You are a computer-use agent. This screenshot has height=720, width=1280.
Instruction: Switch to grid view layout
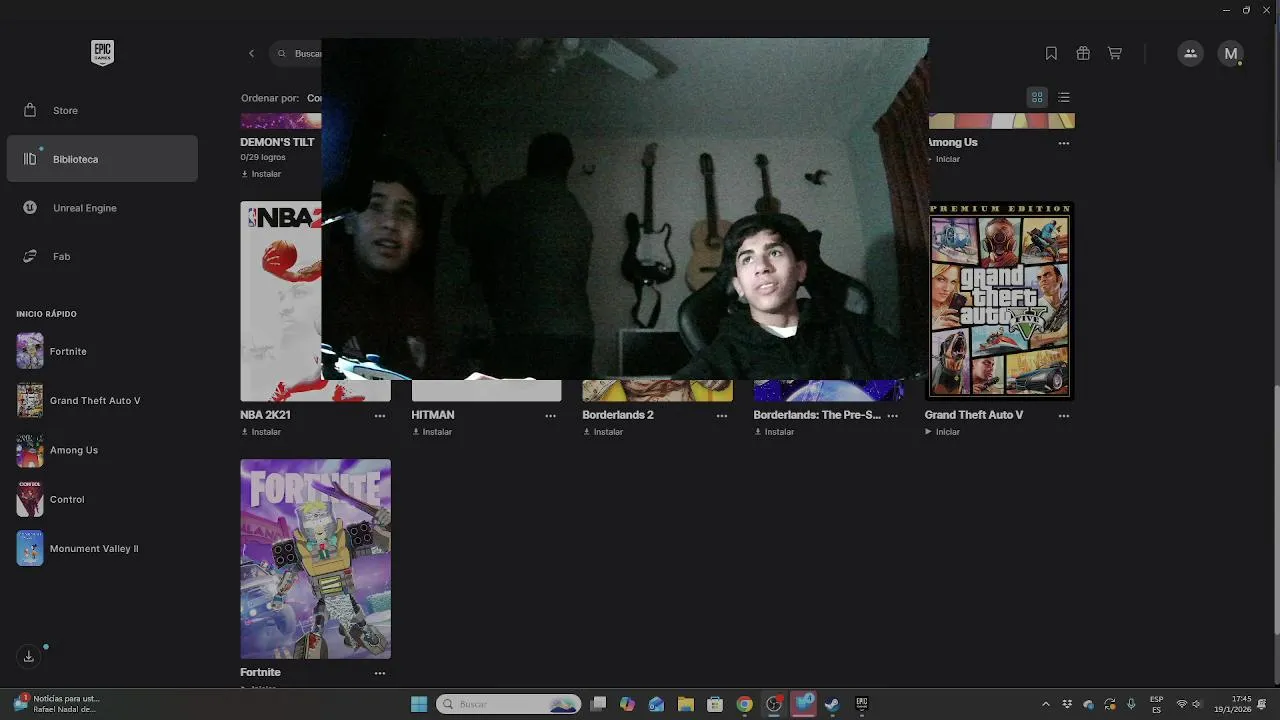coord(1037,97)
